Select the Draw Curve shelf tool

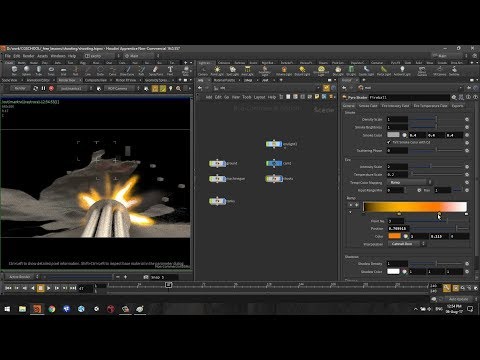point(127,71)
